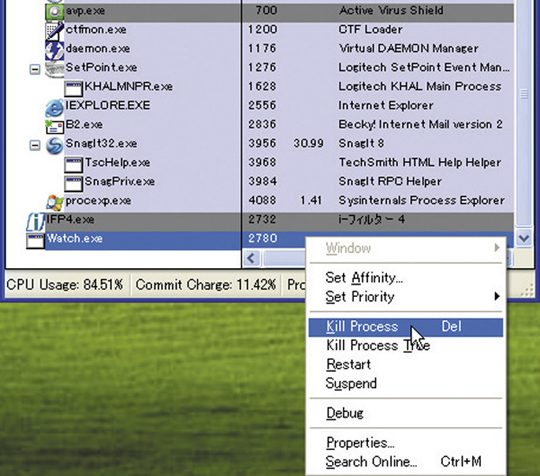Click the B2.exe Becky mail icon
Screen dimensions: 540x476
tap(54, 126)
